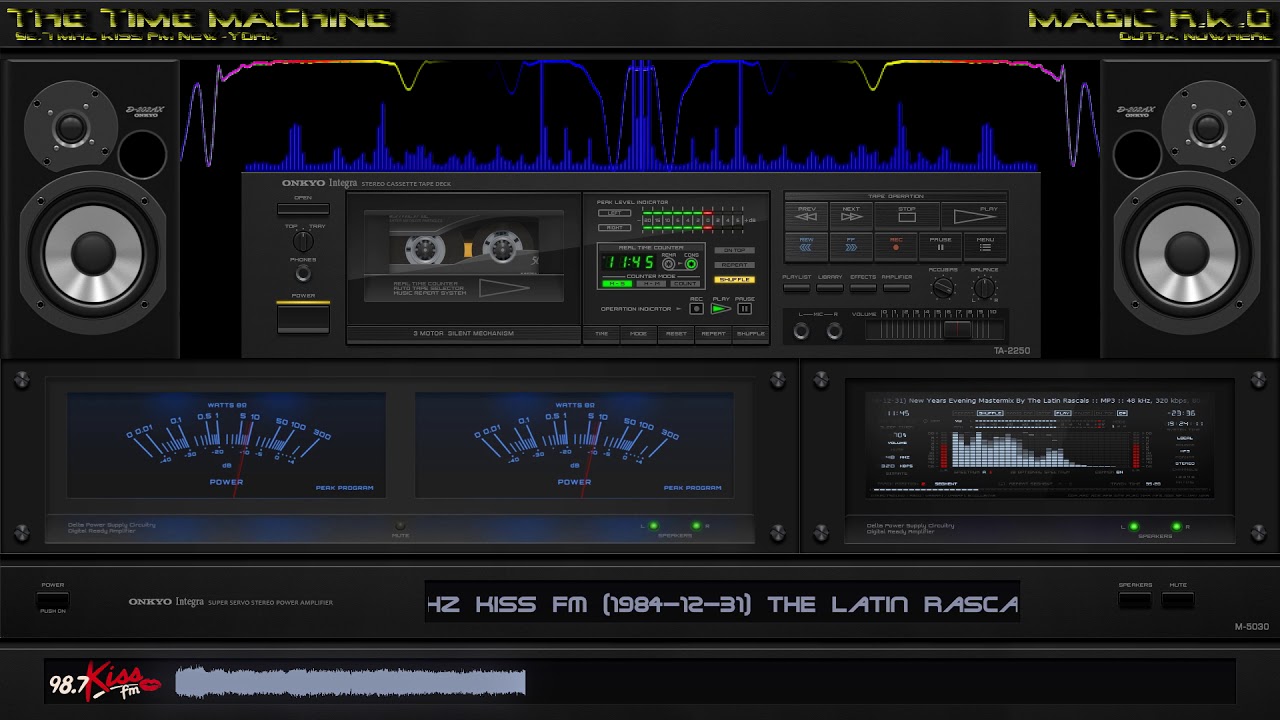Click the MUTE button on the M-5030 amplifier
This screenshot has width=1280, height=720.
click(x=1178, y=600)
